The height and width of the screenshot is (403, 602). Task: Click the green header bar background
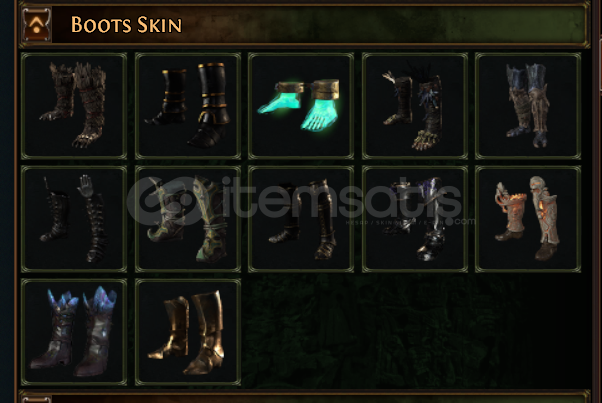point(384,25)
